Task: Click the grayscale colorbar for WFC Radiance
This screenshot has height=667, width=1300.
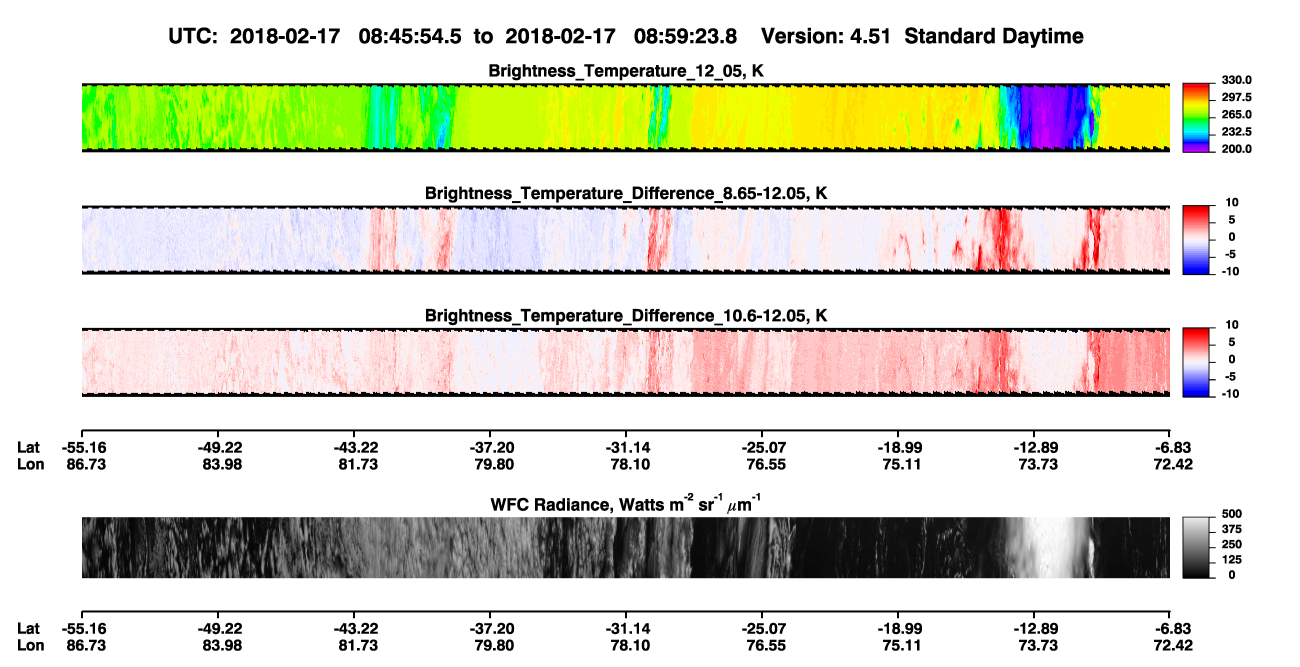Action: 1195,548
